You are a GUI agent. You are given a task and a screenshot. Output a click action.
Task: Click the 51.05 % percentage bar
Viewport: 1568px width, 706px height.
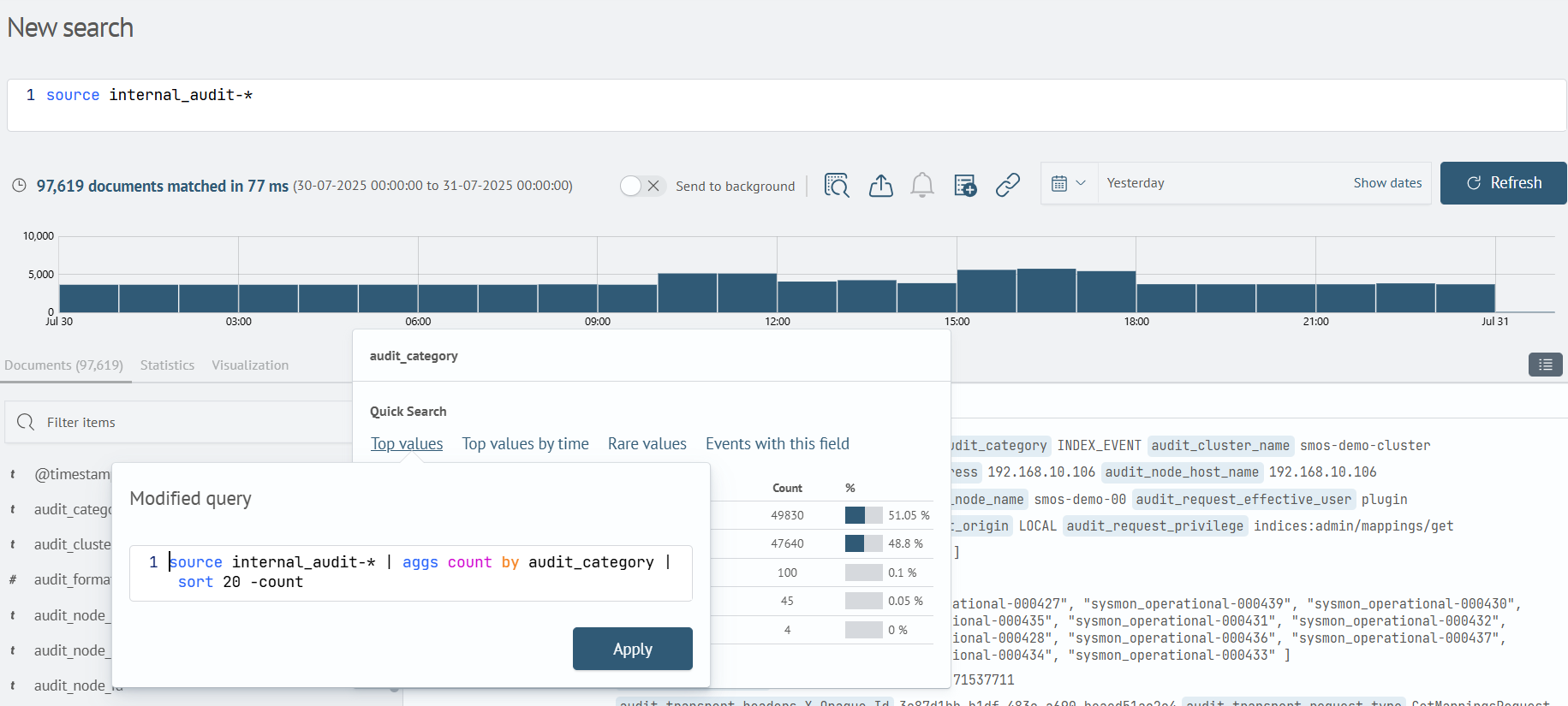pyautogui.click(x=863, y=515)
